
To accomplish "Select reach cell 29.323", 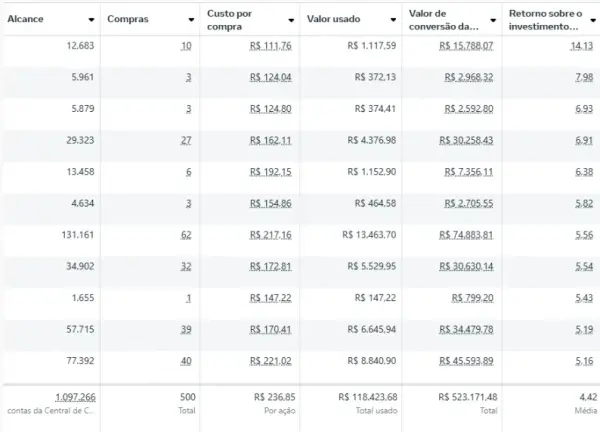I will pos(80,140).
